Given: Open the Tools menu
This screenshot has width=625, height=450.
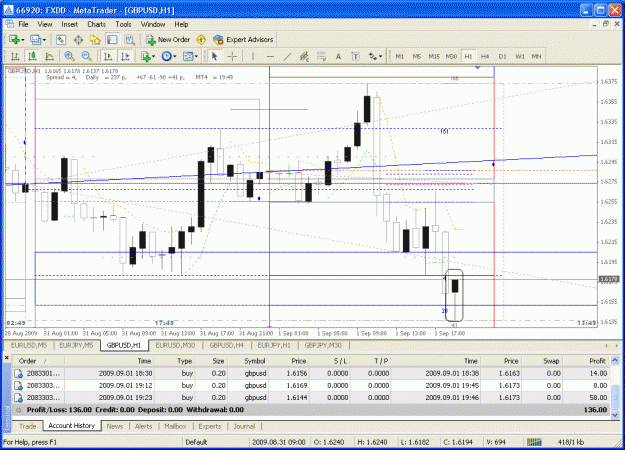Looking at the screenshot, I should pyautogui.click(x=123, y=24).
